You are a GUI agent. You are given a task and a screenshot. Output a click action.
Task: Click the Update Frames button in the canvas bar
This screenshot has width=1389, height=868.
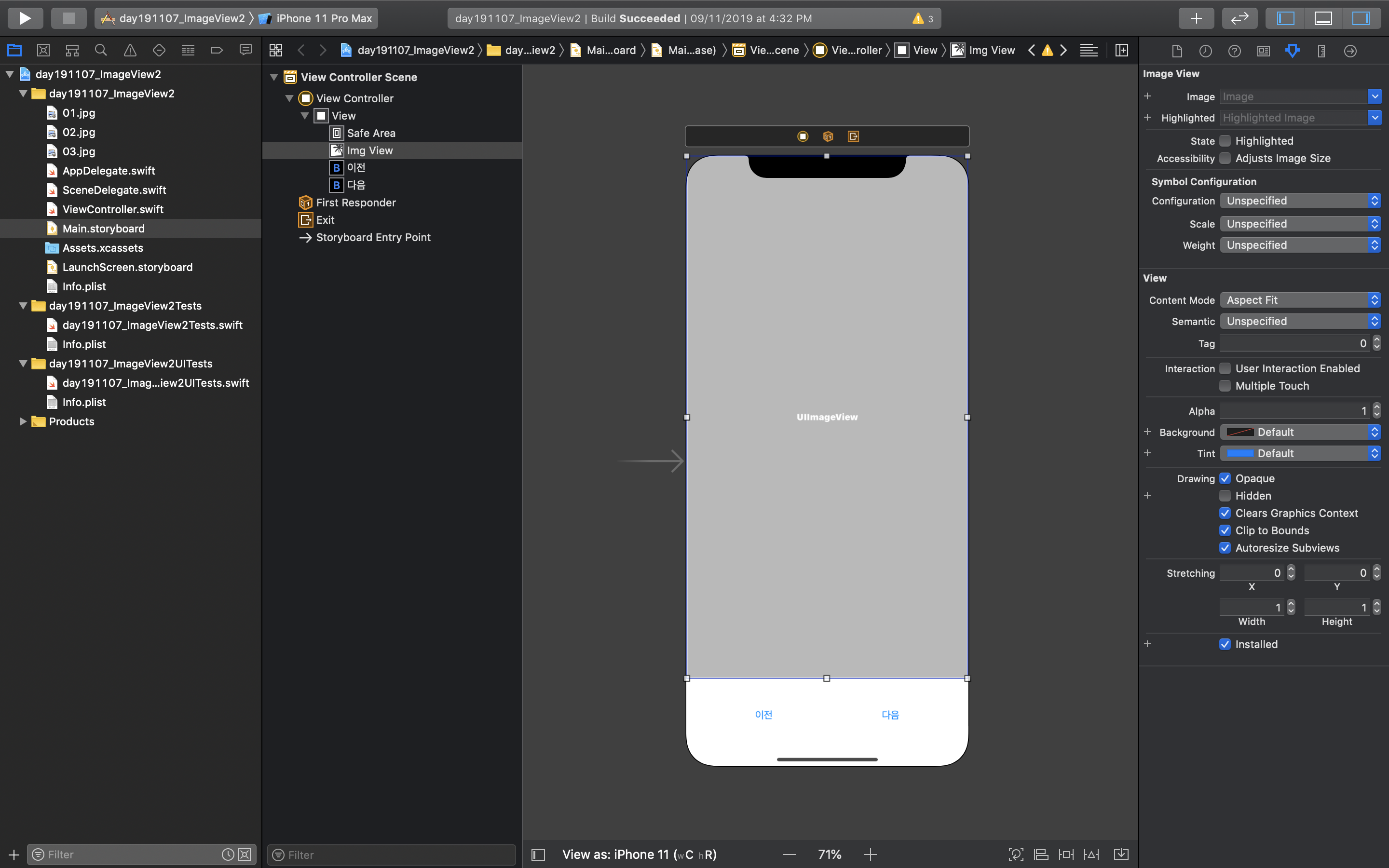pyautogui.click(x=1016, y=854)
